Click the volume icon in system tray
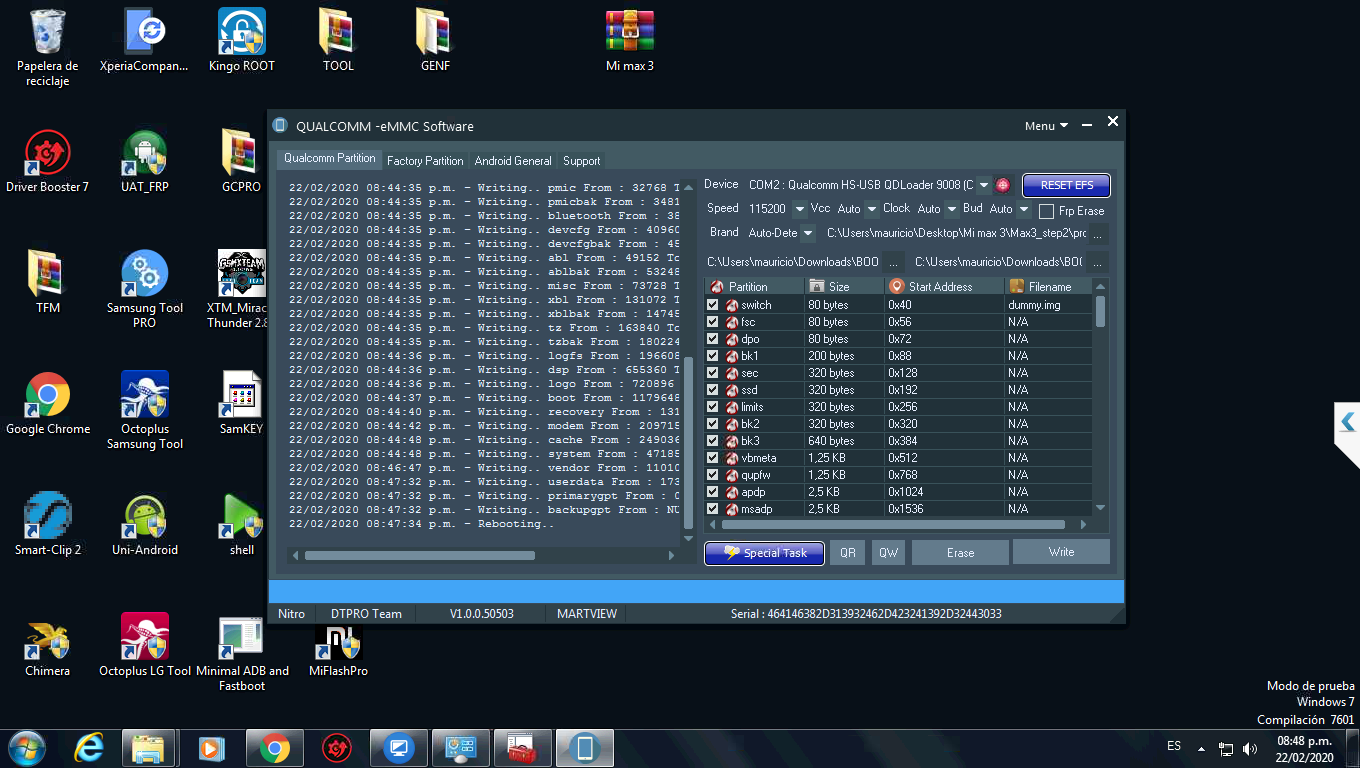 1249,748
